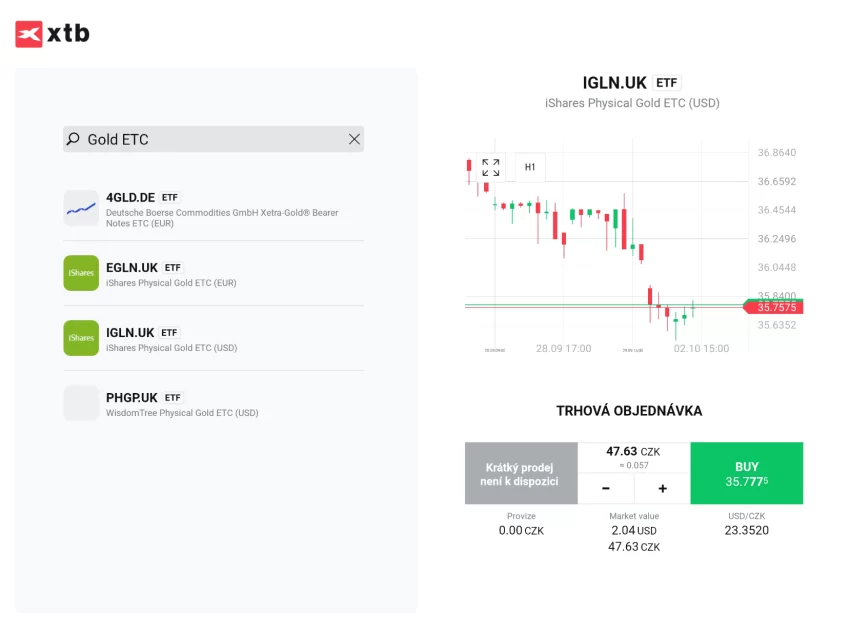850x630 pixels.
Task: Click the short sell unavailable button
Action: [521, 474]
